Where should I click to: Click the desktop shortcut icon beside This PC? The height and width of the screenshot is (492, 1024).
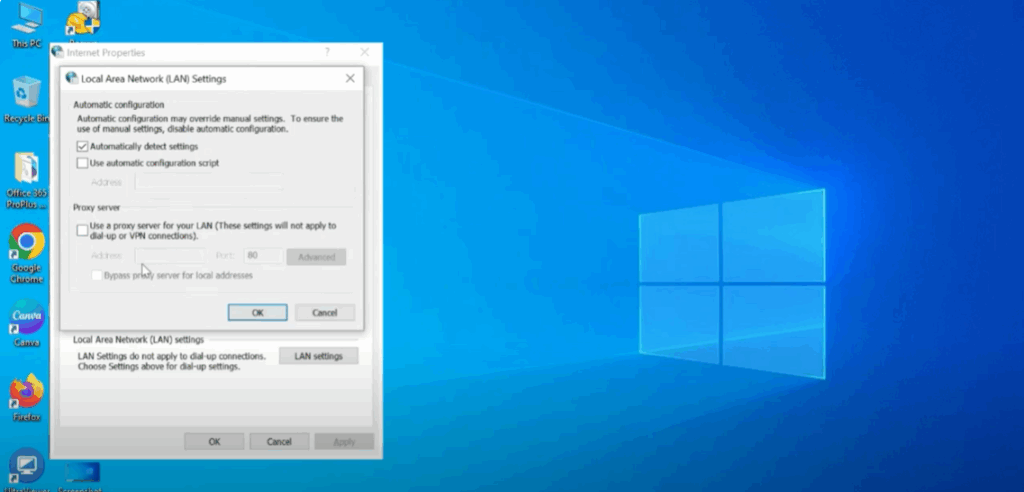(x=83, y=22)
